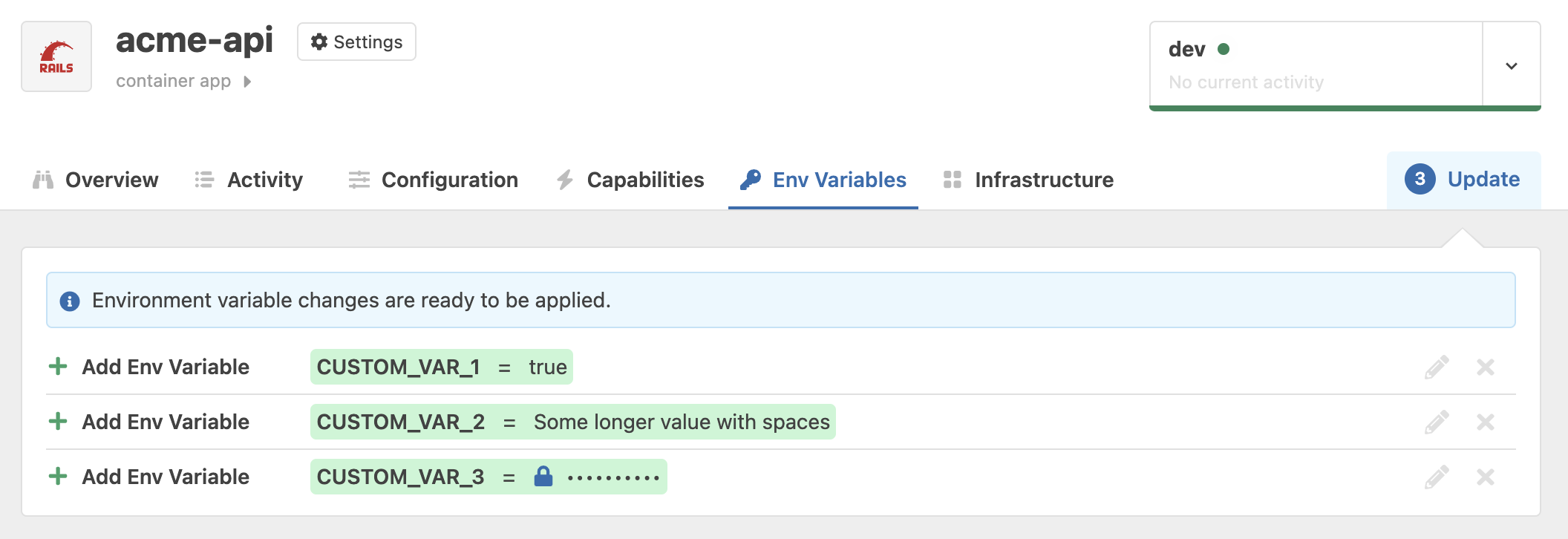This screenshot has height=539, width=1568.
Task: Select the Overview tab icon
Action: click(42, 180)
